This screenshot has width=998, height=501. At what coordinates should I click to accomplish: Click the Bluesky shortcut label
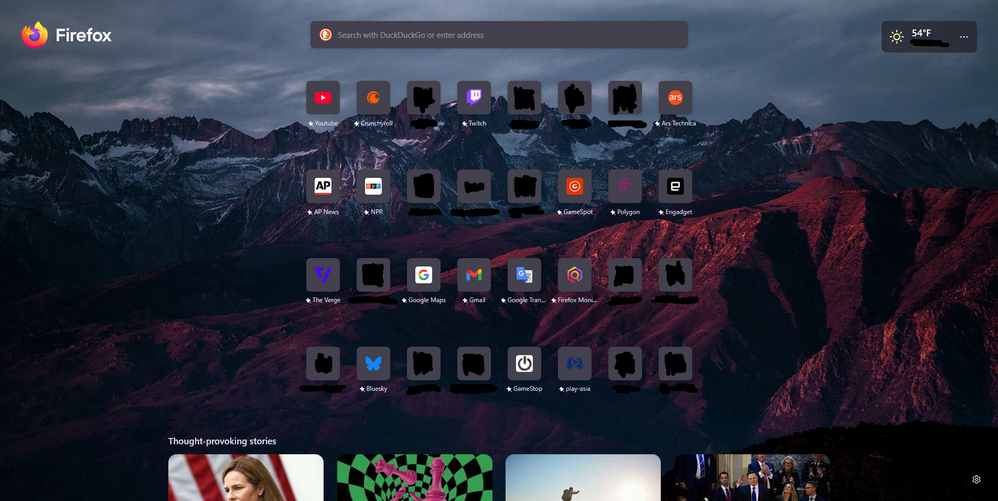[x=376, y=388]
